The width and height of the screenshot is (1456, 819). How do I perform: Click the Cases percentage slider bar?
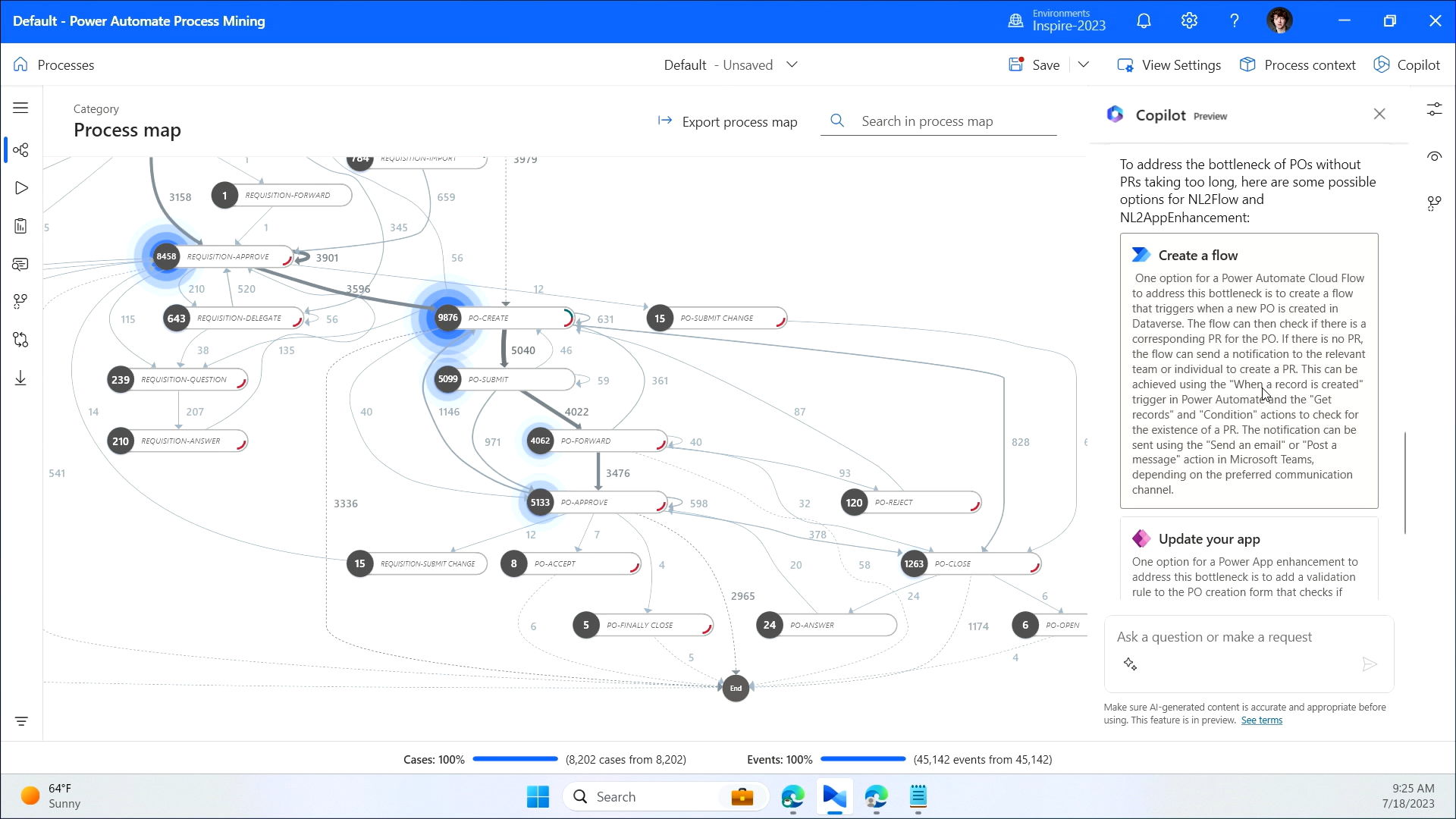pos(515,759)
